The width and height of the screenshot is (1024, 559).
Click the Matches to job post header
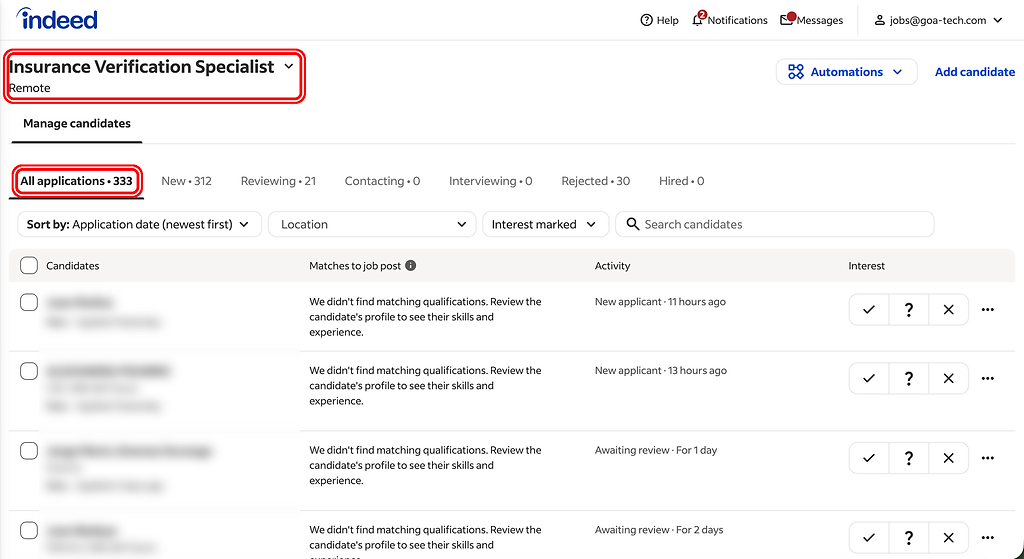(x=355, y=266)
